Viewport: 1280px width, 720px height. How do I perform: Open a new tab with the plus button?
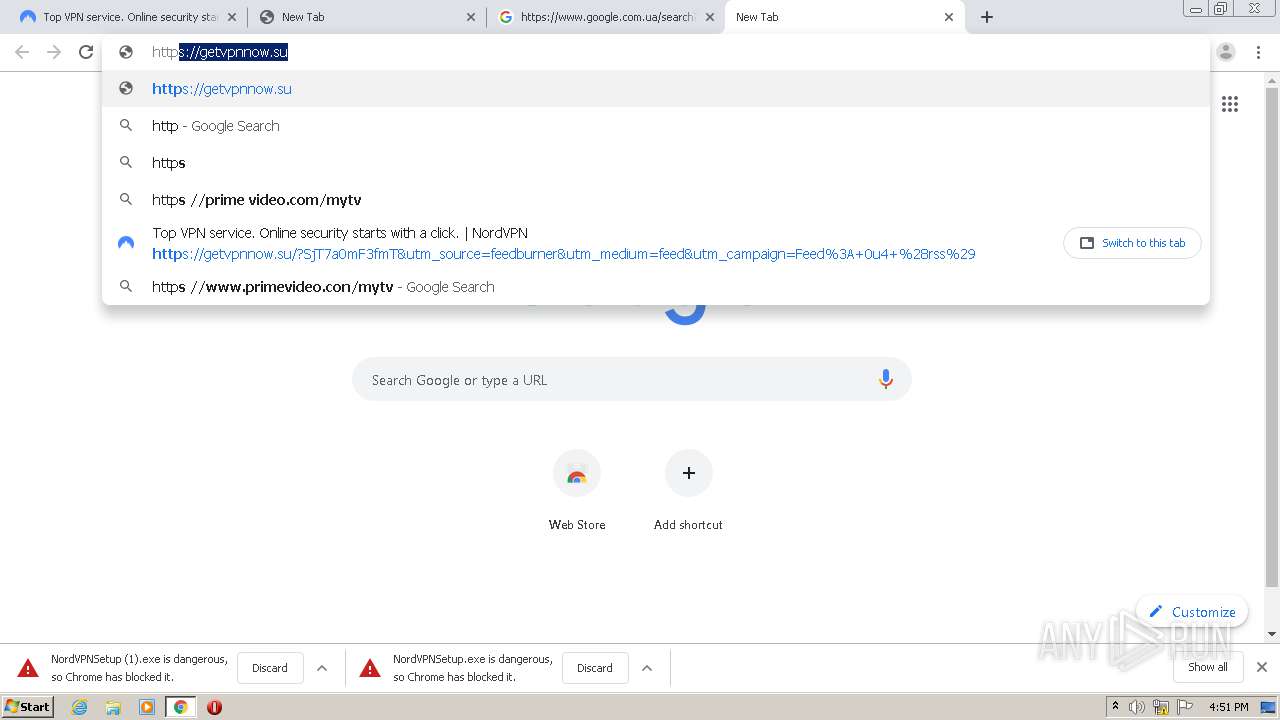[x=987, y=17]
